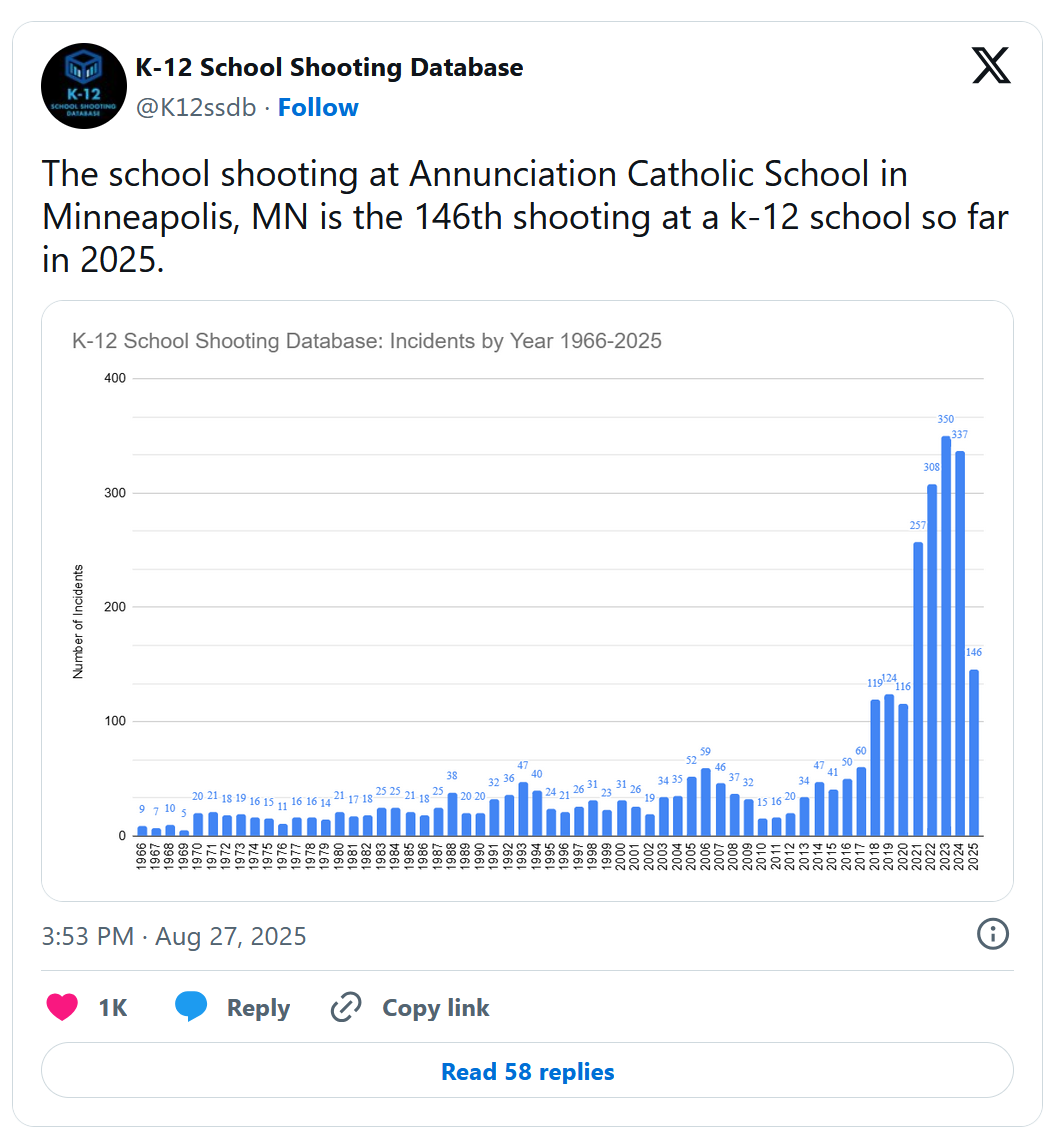Click the Copy link label

(x=435, y=1008)
